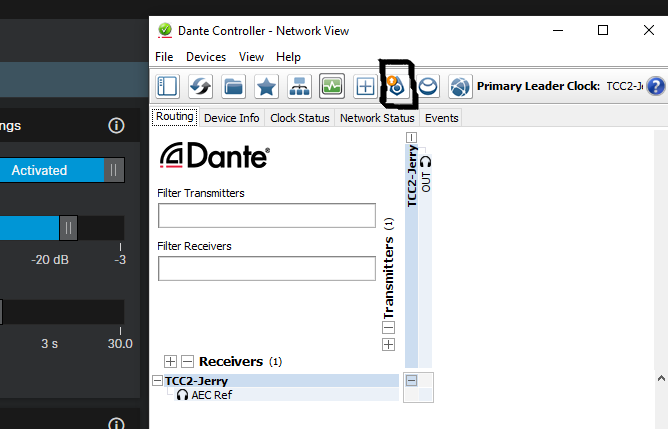Collapse the TCC2-Jerry receiver row
Screen dimensions: 668x429
click(157, 380)
